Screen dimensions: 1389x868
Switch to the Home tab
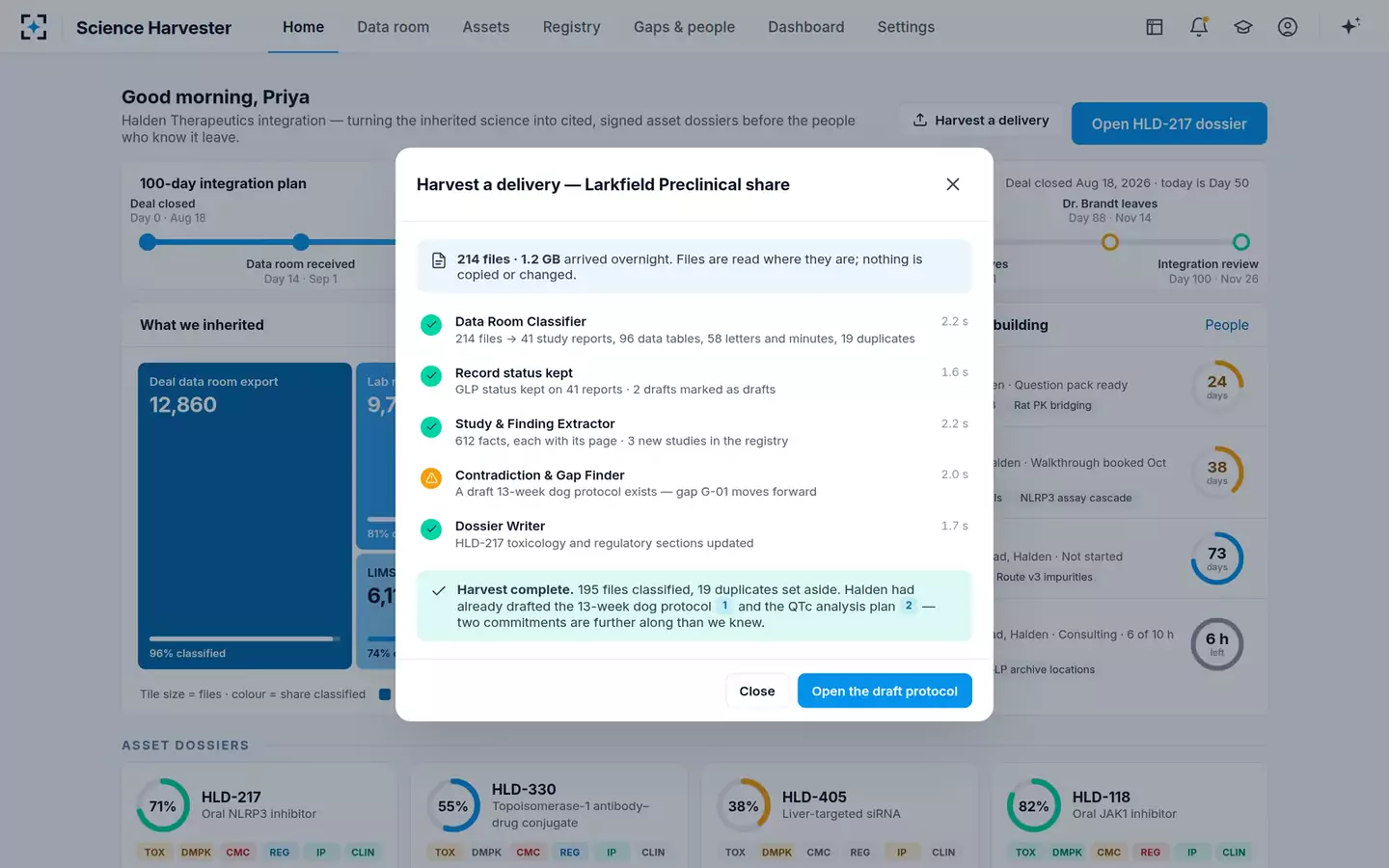(x=303, y=27)
